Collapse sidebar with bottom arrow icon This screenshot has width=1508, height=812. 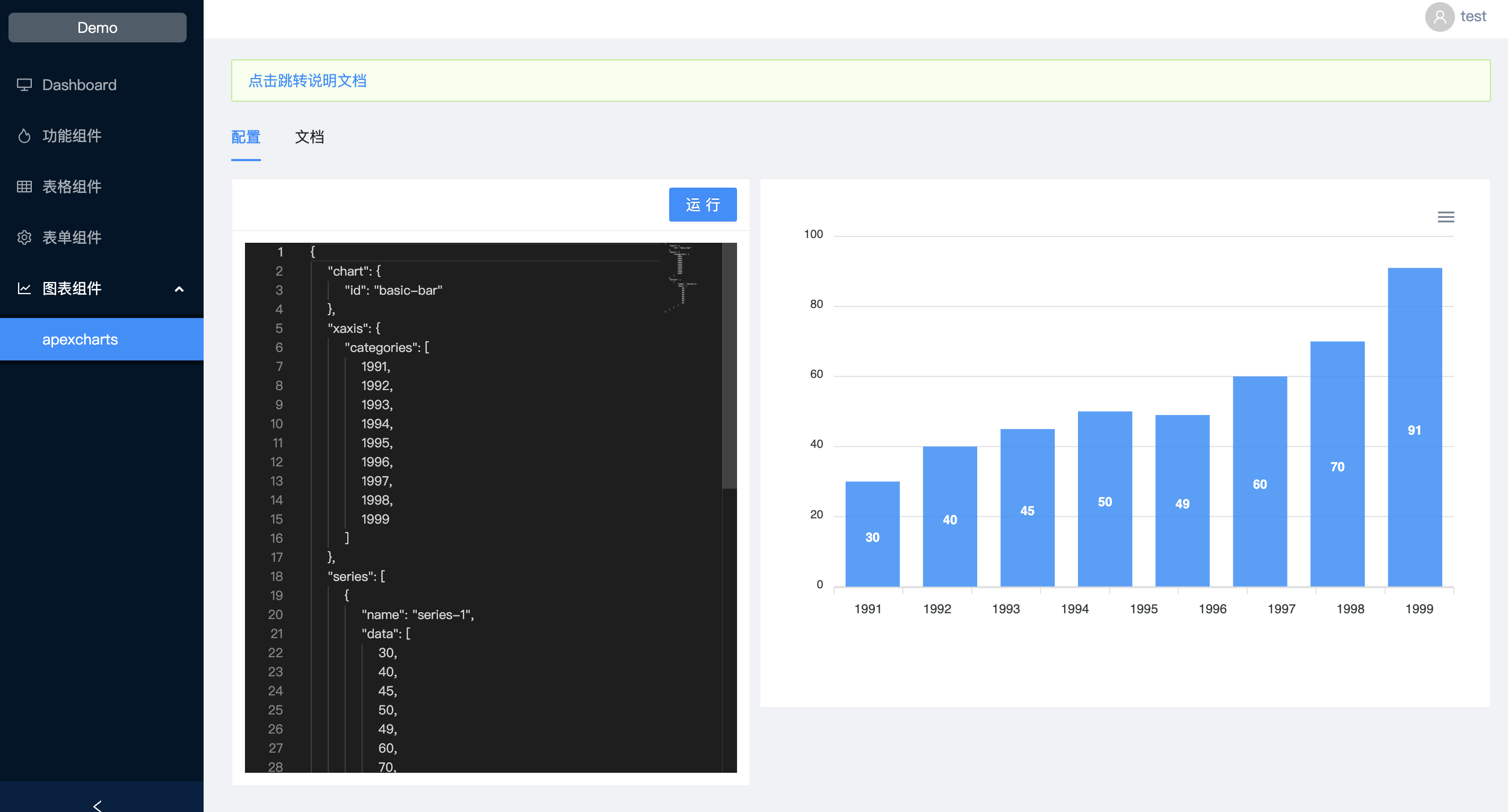click(97, 805)
